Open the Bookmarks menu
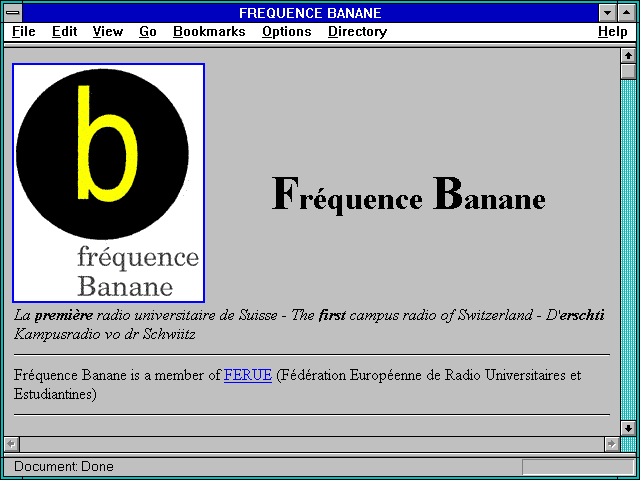Image resolution: width=640 pixels, height=480 pixels. (x=209, y=32)
